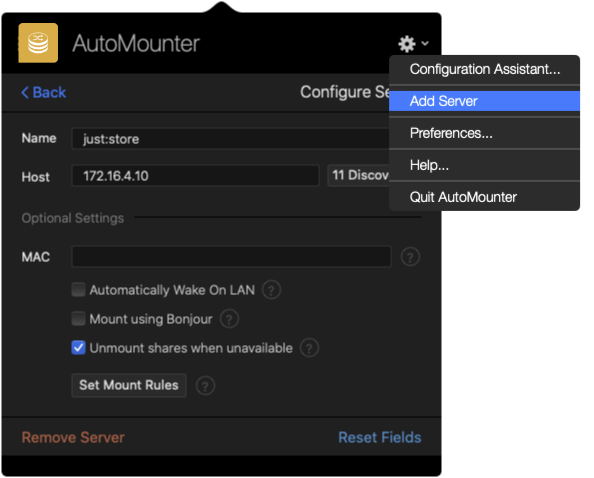Click the Host field with 172.16.4.10

pyautogui.click(x=195, y=176)
